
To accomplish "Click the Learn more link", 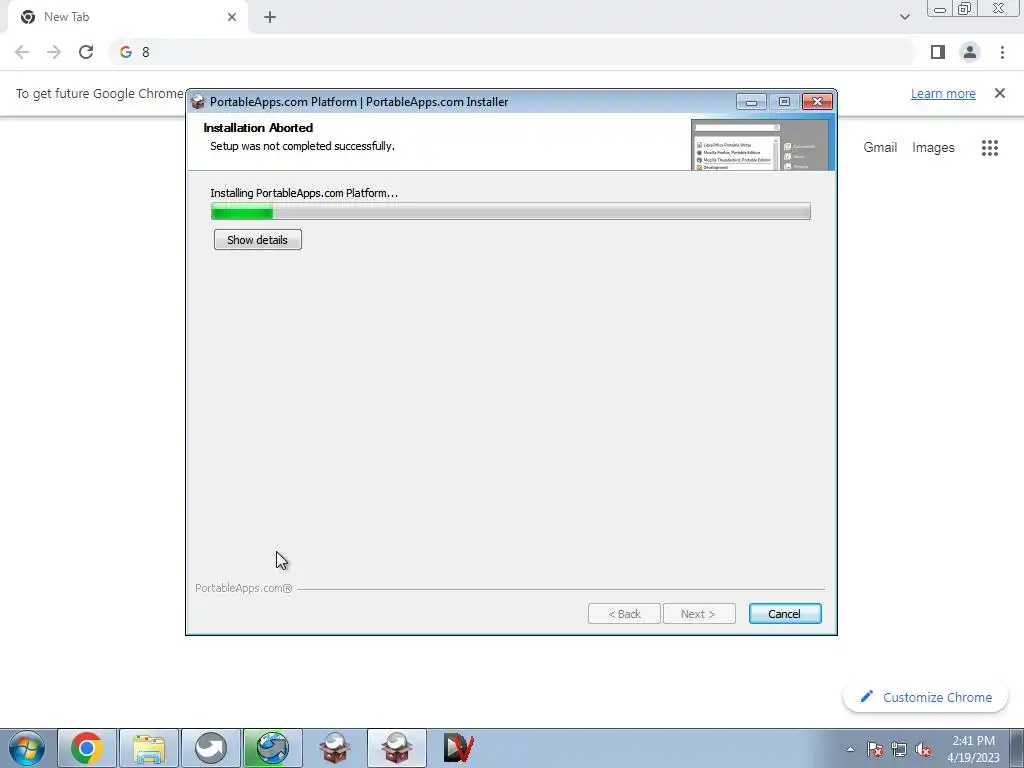I will coord(943,93).
